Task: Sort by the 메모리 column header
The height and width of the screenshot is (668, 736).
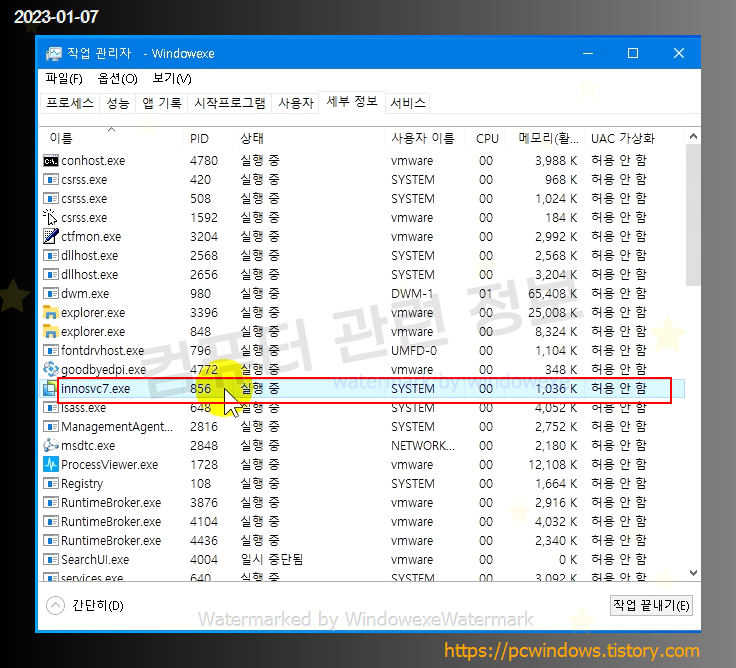Action: coord(544,138)
